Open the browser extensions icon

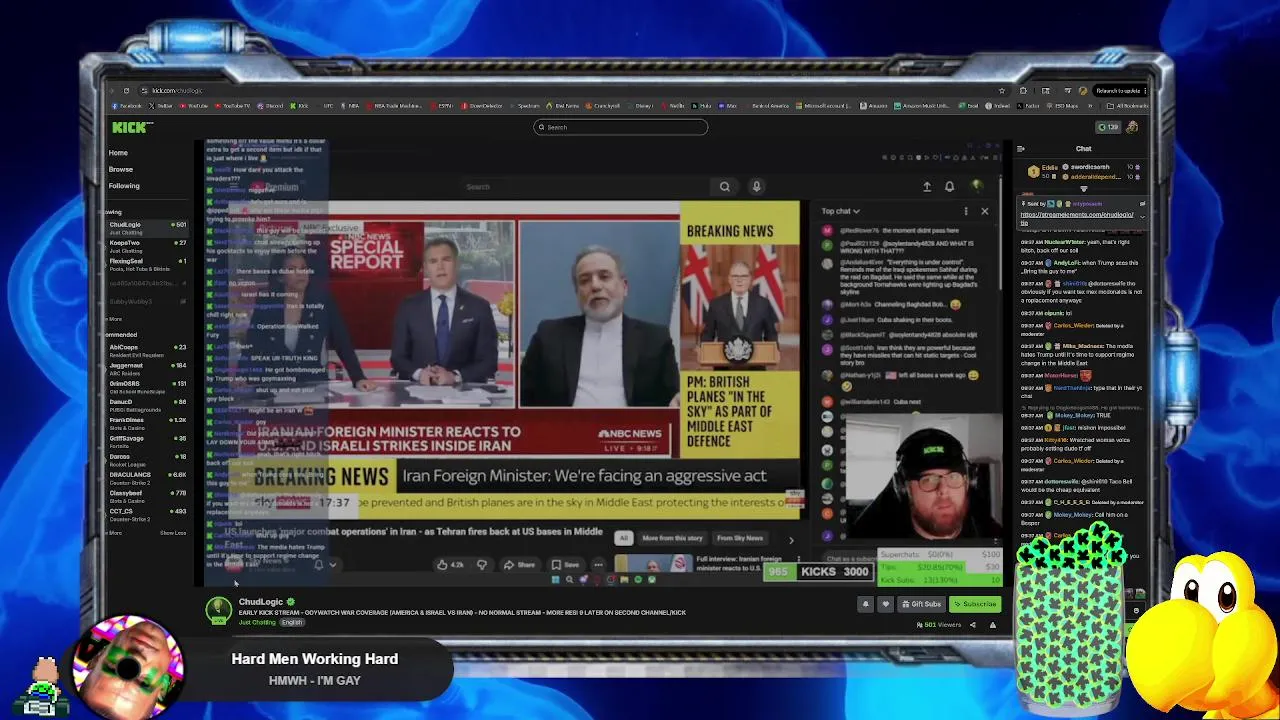click(1022, 91)
